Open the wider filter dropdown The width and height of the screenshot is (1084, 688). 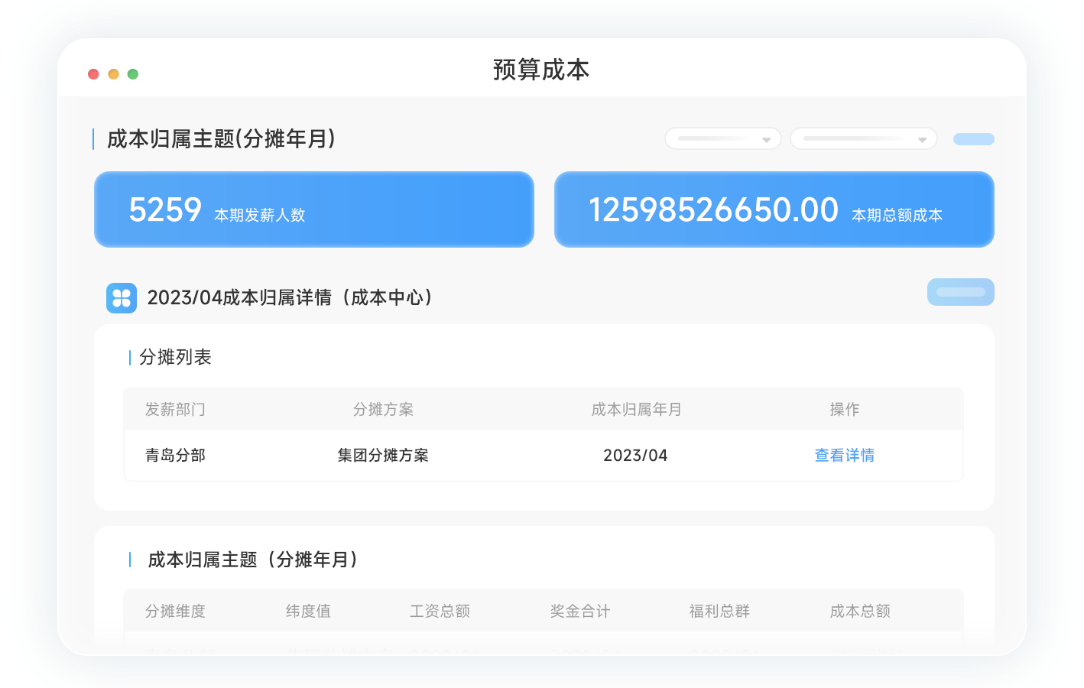863,139
